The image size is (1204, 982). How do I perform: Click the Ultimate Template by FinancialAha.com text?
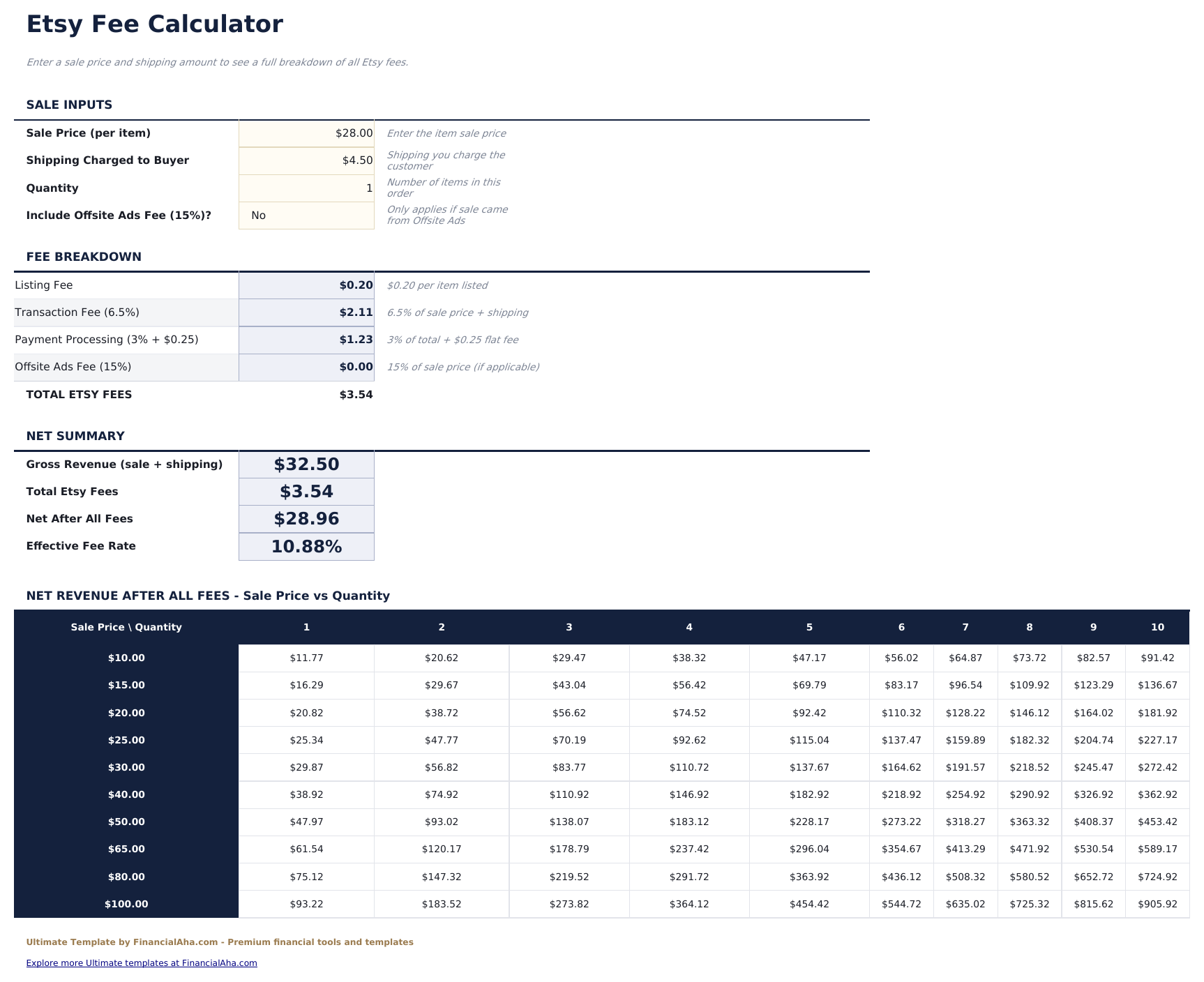click(x=220, y=942)
